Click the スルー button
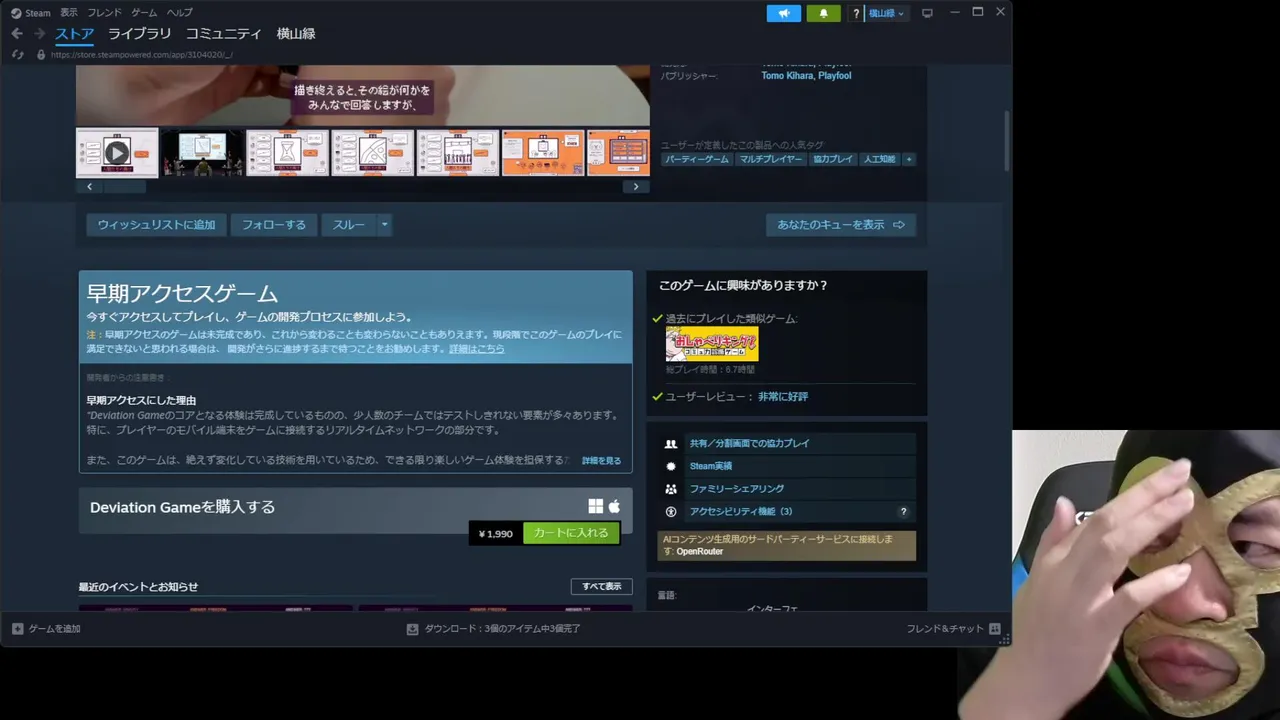1280x720 pixels. click(x=349, y=225)
